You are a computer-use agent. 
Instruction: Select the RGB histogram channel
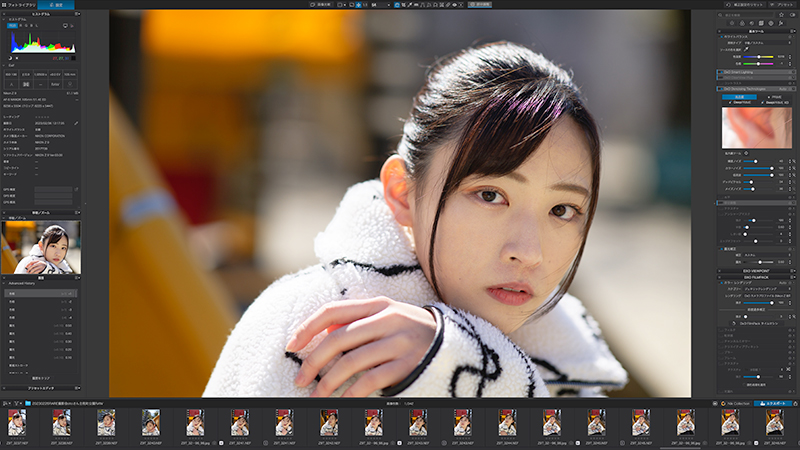pyautogui.click(x=12, y=25)
